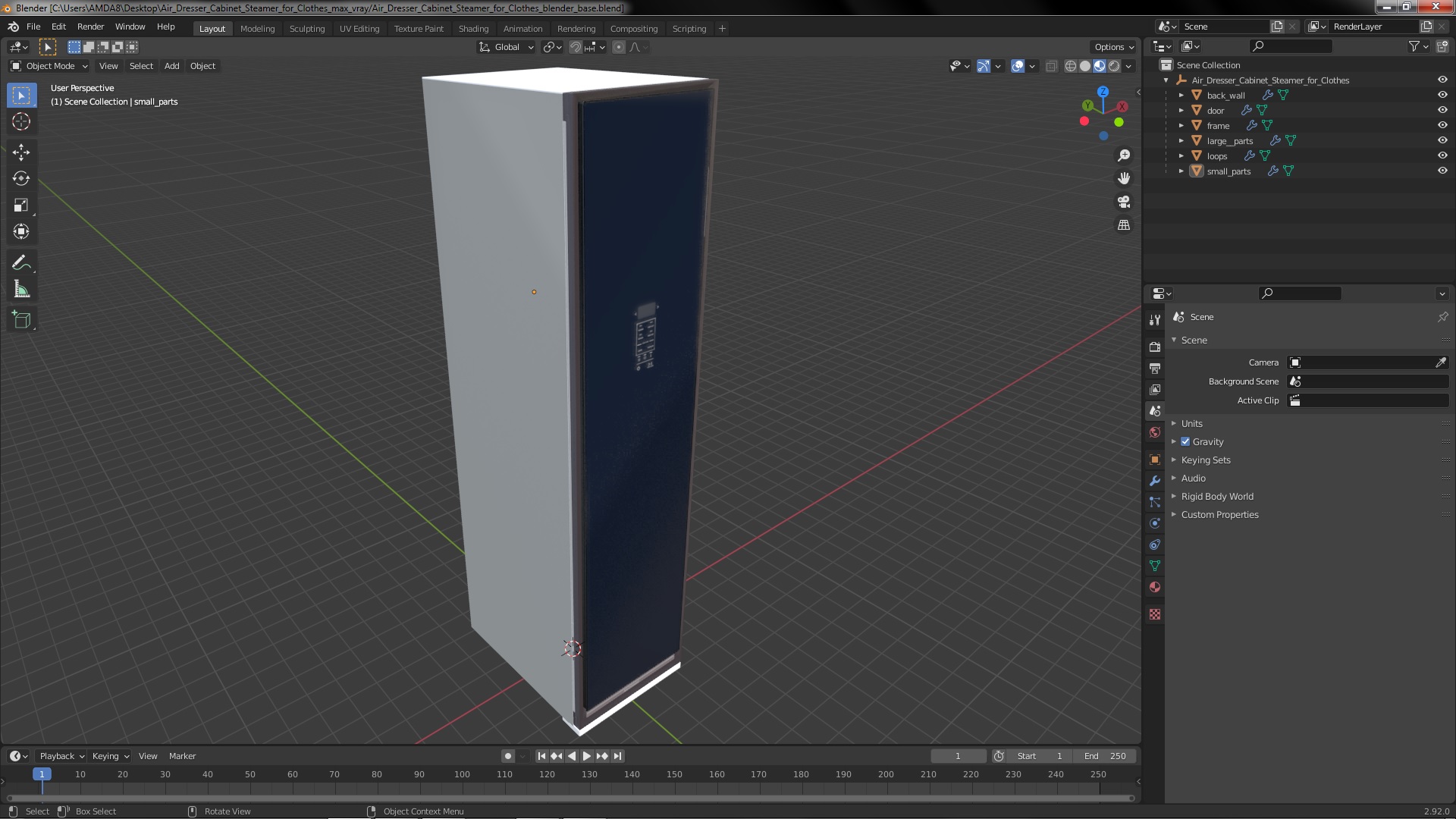Open the Playback popover
Screen dimensions: 1456x819
tap(61, 756)
